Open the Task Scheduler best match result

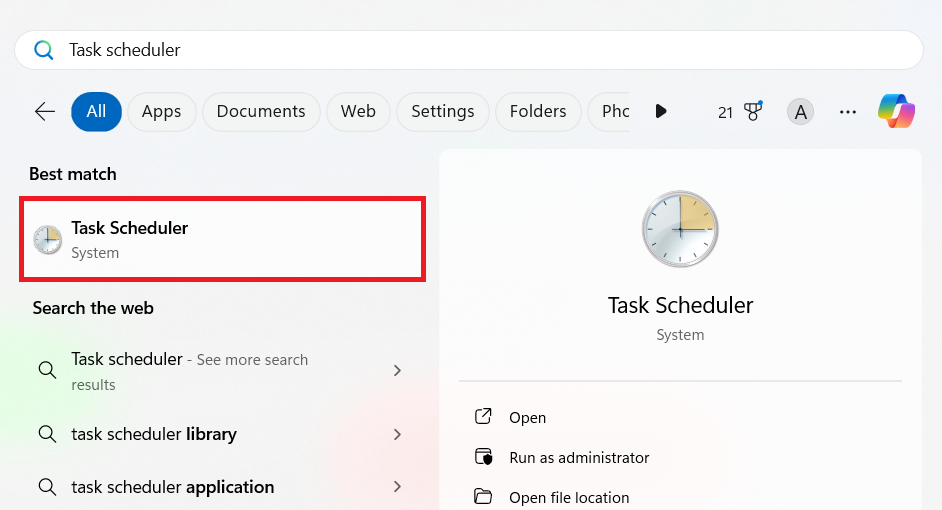coord(224,239)
